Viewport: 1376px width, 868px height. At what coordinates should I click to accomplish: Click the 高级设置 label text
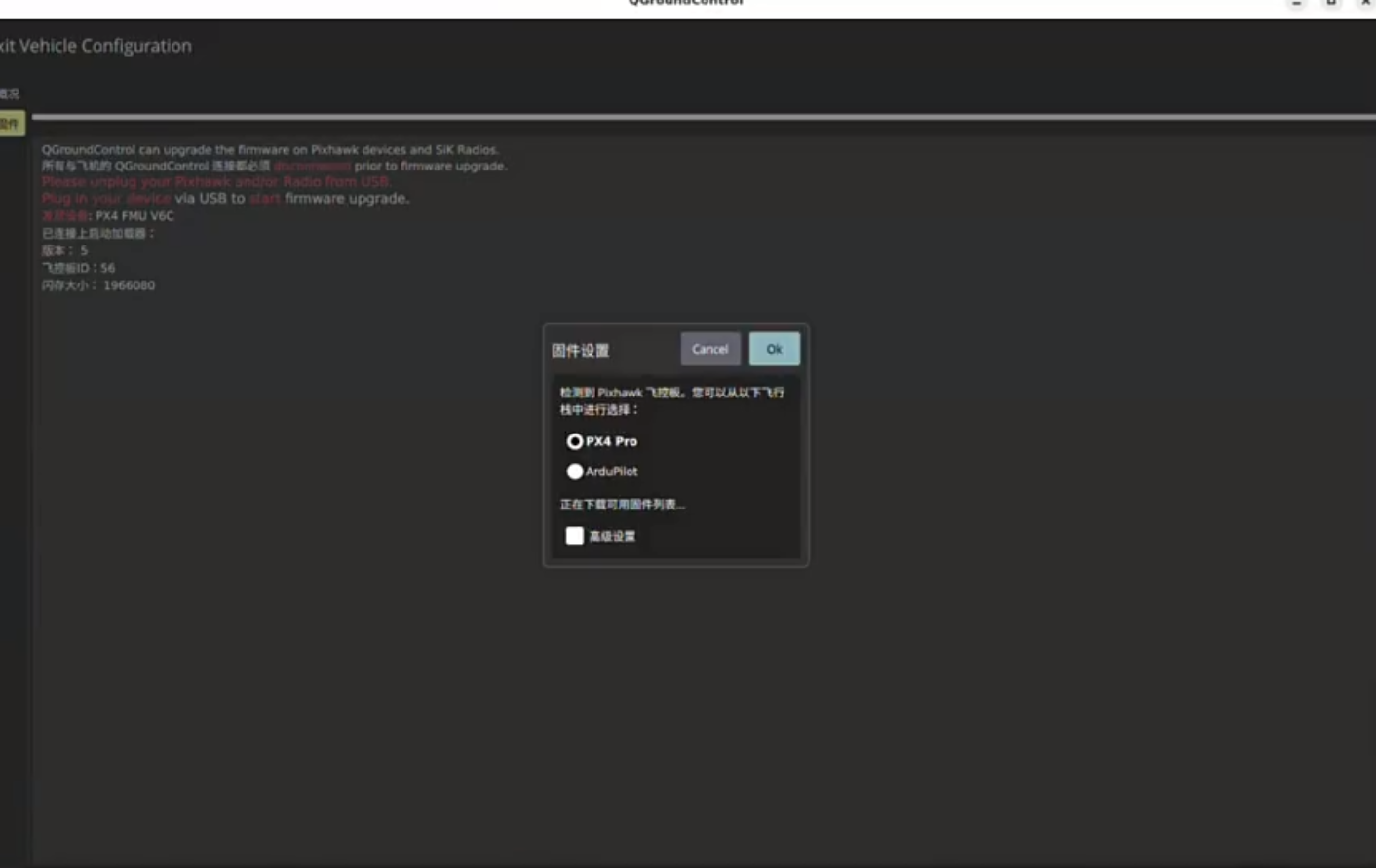611,536
